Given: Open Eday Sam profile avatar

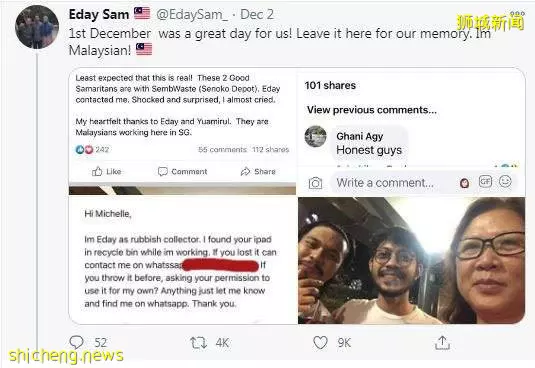Looking at the screenshot, I should 37,27.
